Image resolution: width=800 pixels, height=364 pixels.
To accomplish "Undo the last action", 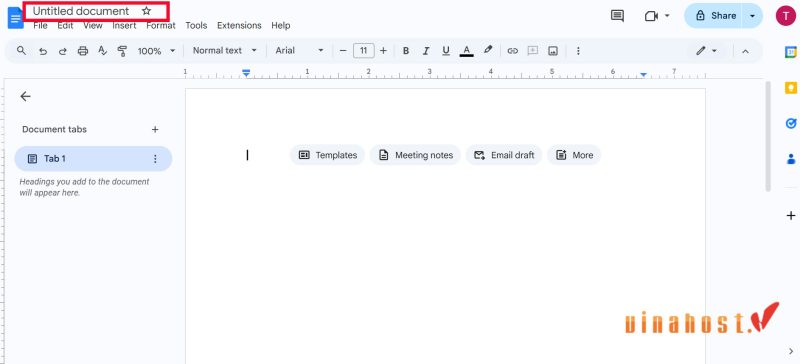I will point(43,51).
